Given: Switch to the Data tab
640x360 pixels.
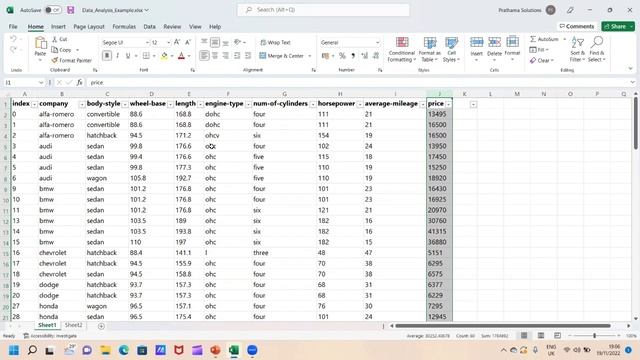Looking at the screenshot, I should click(149, 27).
